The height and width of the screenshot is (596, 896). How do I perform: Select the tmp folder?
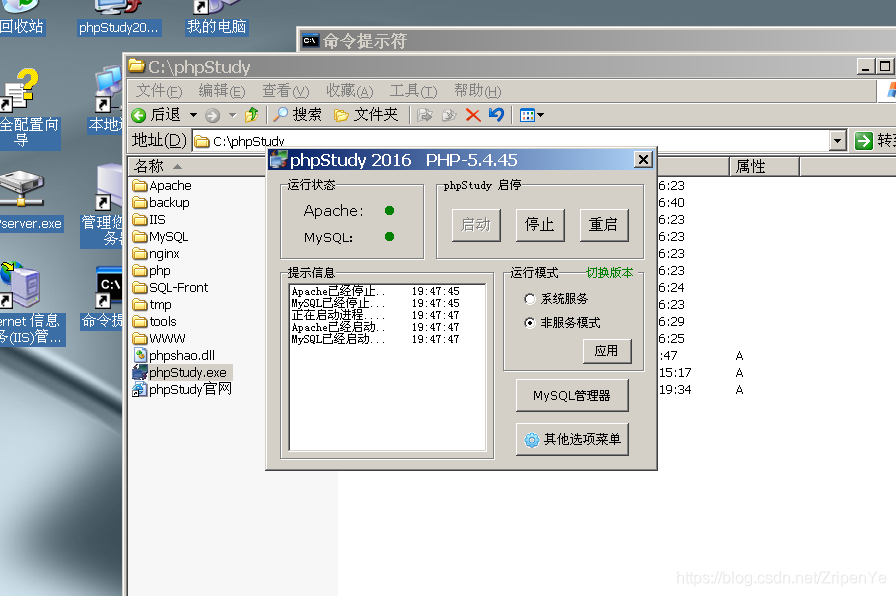[152, 305]
